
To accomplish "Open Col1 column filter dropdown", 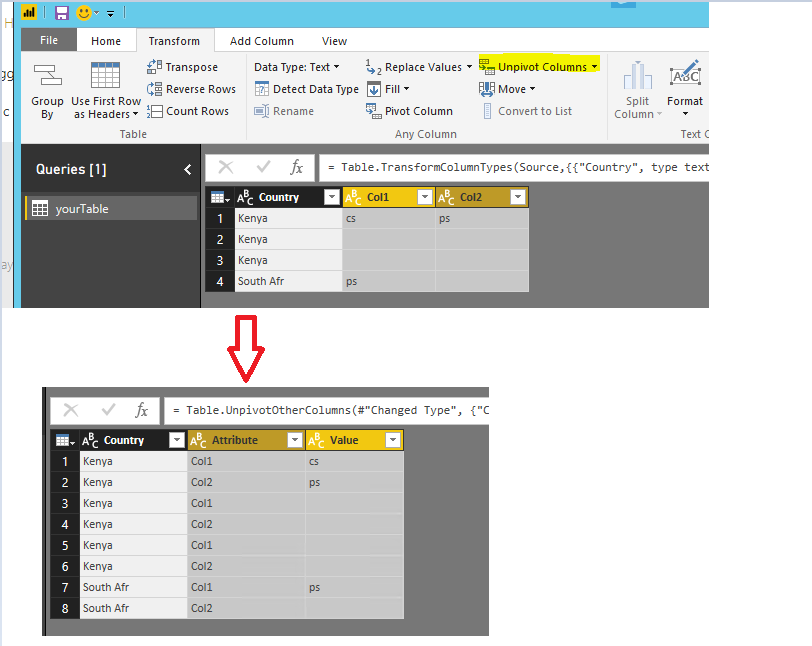I will point(425,197).
